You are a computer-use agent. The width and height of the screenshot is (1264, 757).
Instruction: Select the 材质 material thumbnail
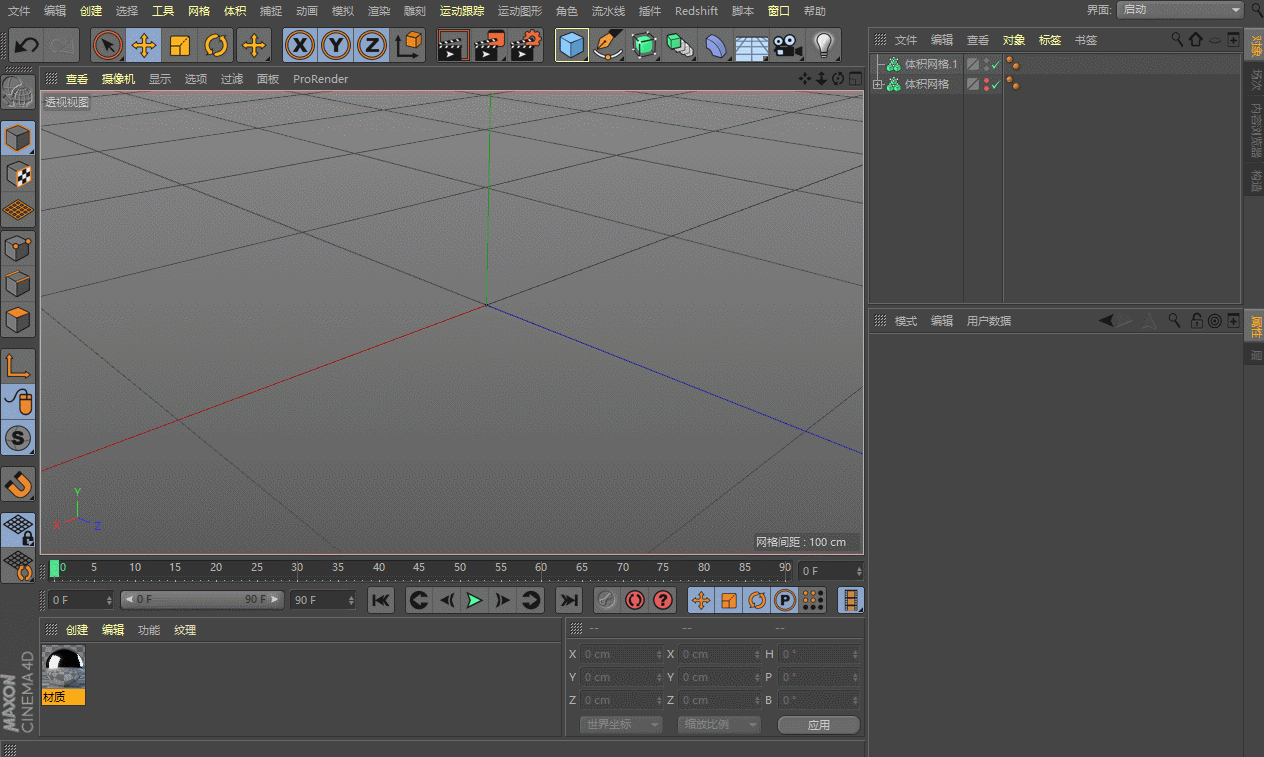pos(63,667)
